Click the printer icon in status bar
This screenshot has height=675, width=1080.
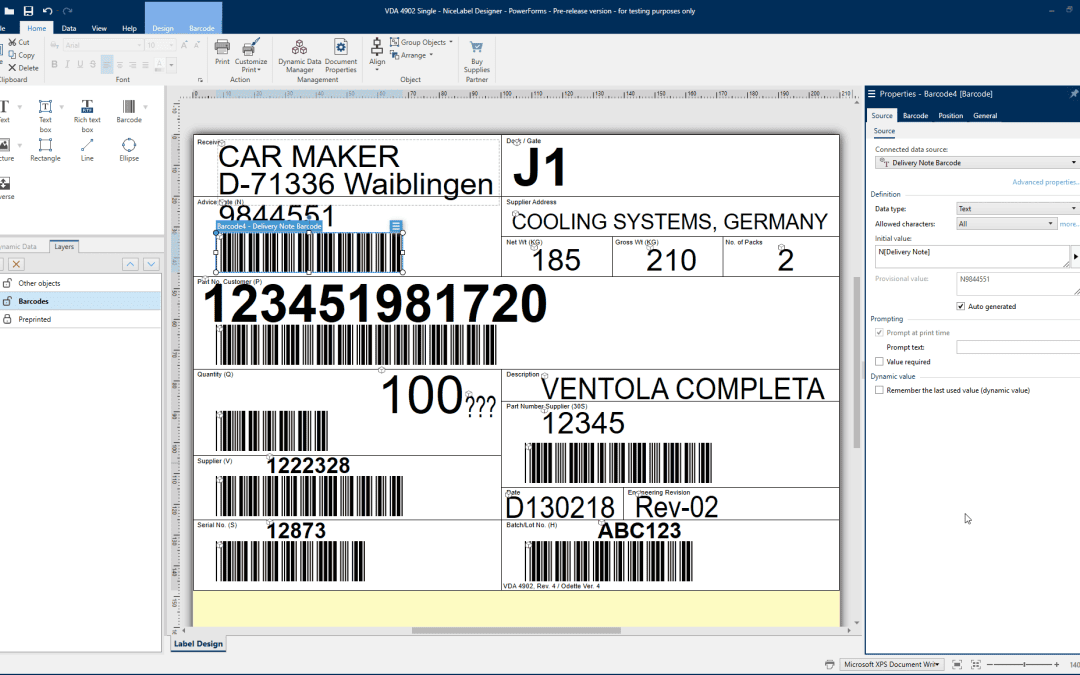829,665
